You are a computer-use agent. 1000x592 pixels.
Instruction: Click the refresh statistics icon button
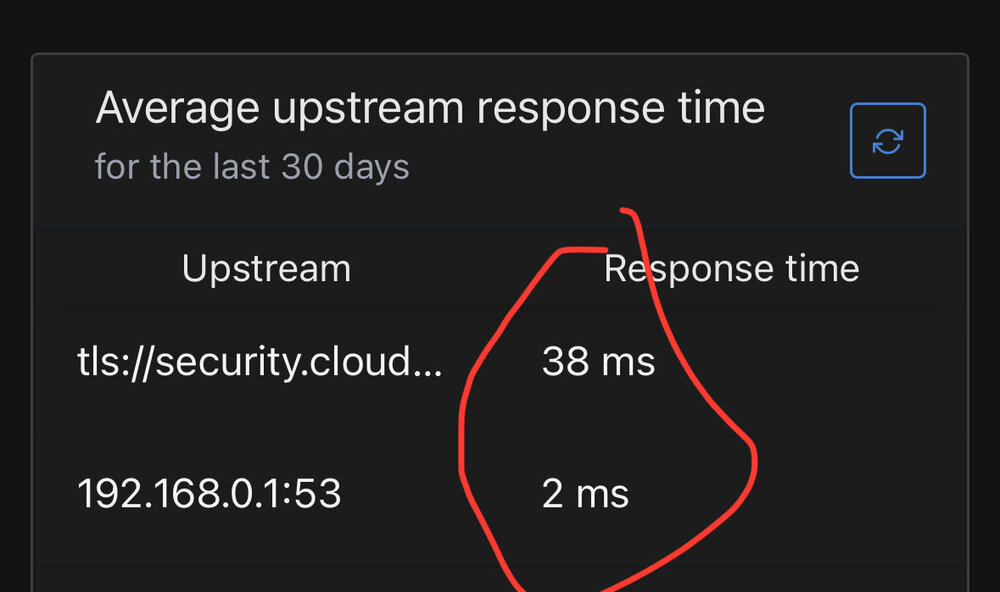click(x=888, y=140)
